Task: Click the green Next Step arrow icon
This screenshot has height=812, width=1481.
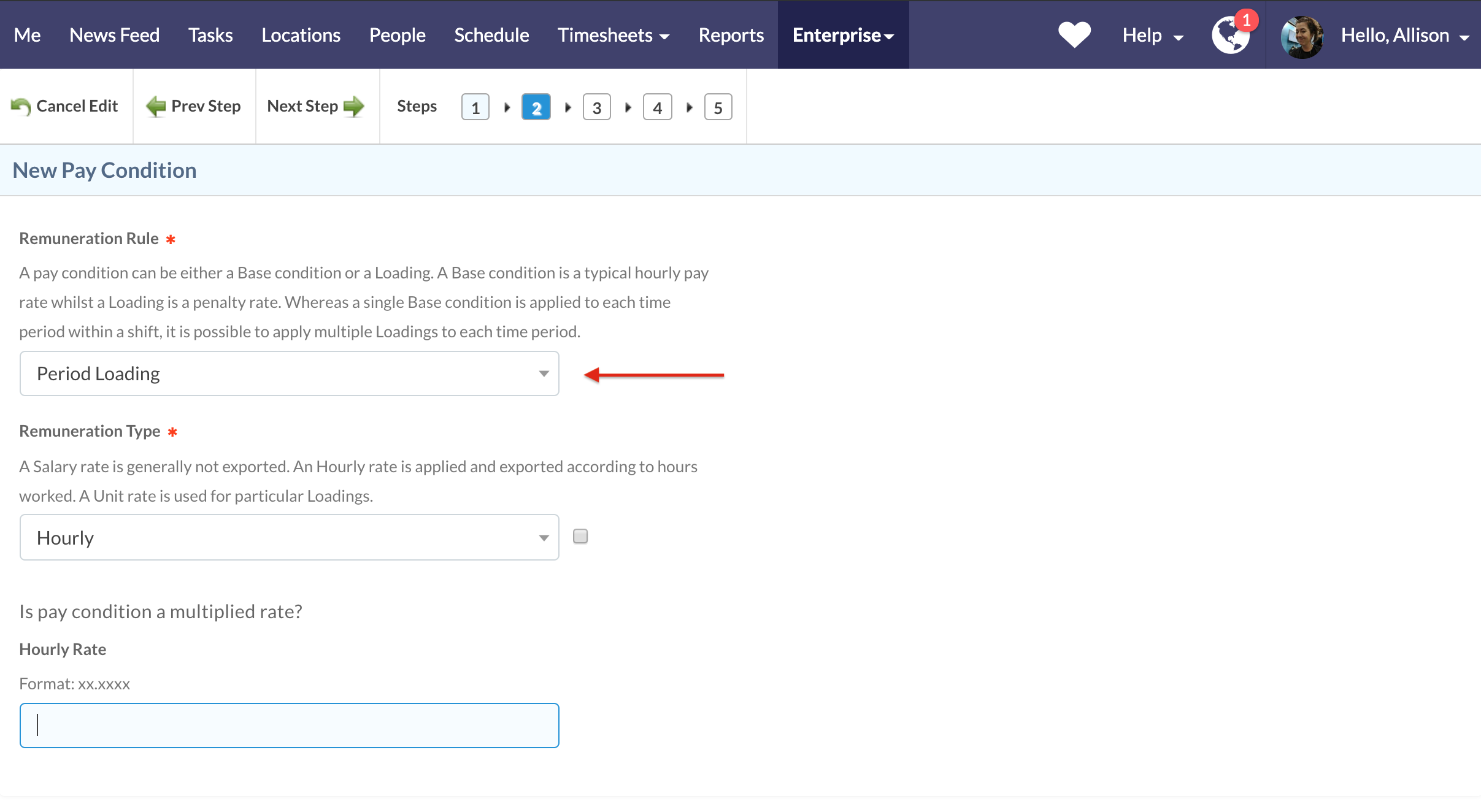Action: point(354,107)
